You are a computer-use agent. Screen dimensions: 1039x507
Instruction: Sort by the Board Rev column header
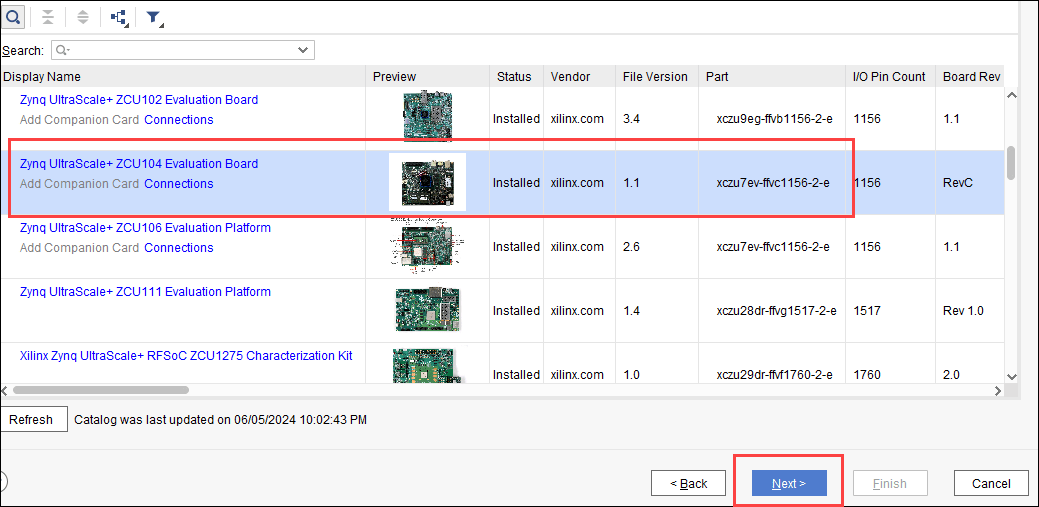969,76
